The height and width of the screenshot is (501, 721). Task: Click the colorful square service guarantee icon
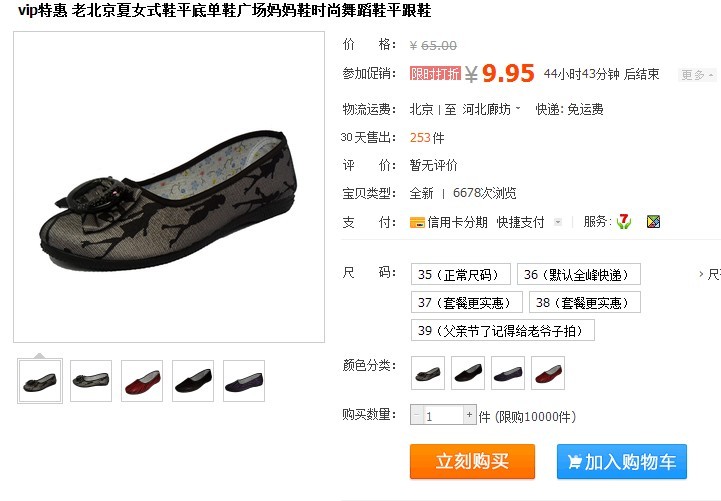point(653,222)
